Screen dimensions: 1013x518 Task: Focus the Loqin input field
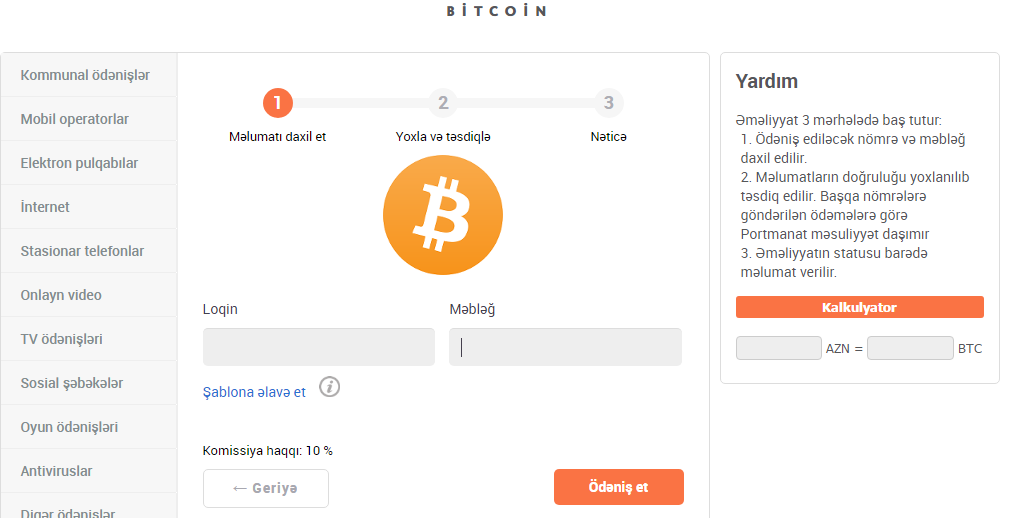[318, 347]
